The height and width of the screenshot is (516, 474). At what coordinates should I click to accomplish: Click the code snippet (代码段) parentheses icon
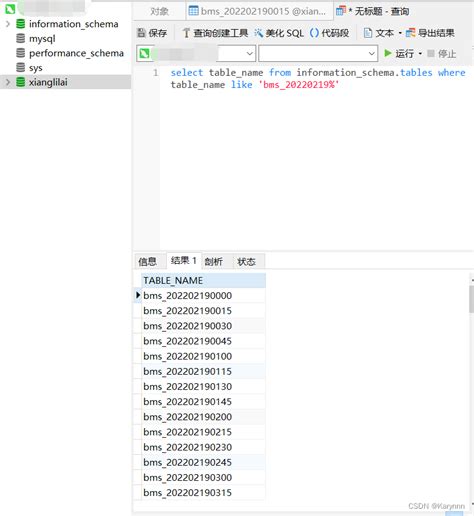pos(314,33)
